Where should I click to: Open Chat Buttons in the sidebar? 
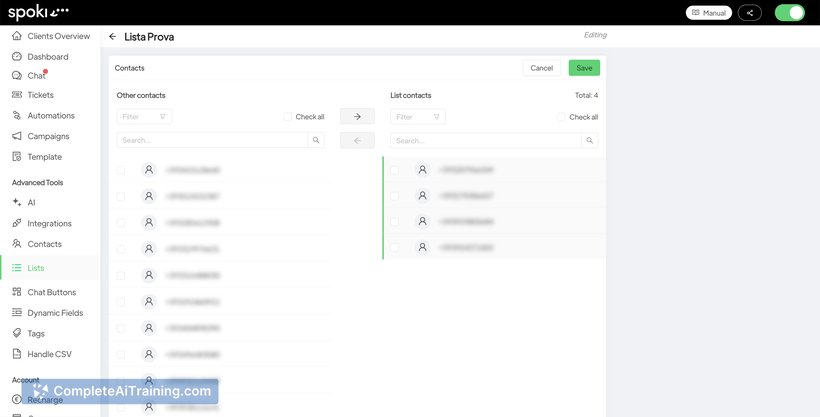51,292
